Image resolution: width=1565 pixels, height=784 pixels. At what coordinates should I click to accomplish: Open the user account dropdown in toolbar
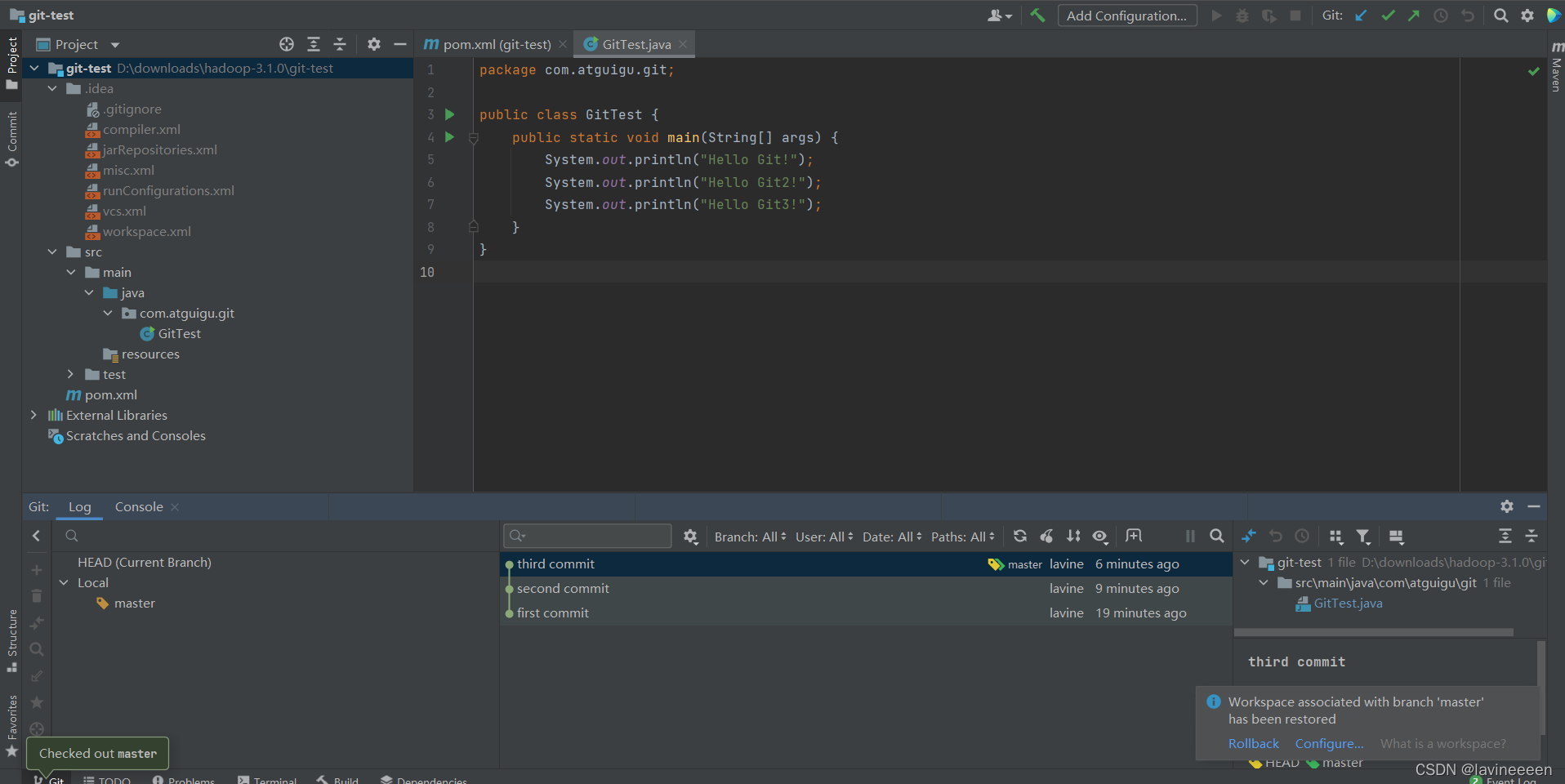tap(1000, 16)
